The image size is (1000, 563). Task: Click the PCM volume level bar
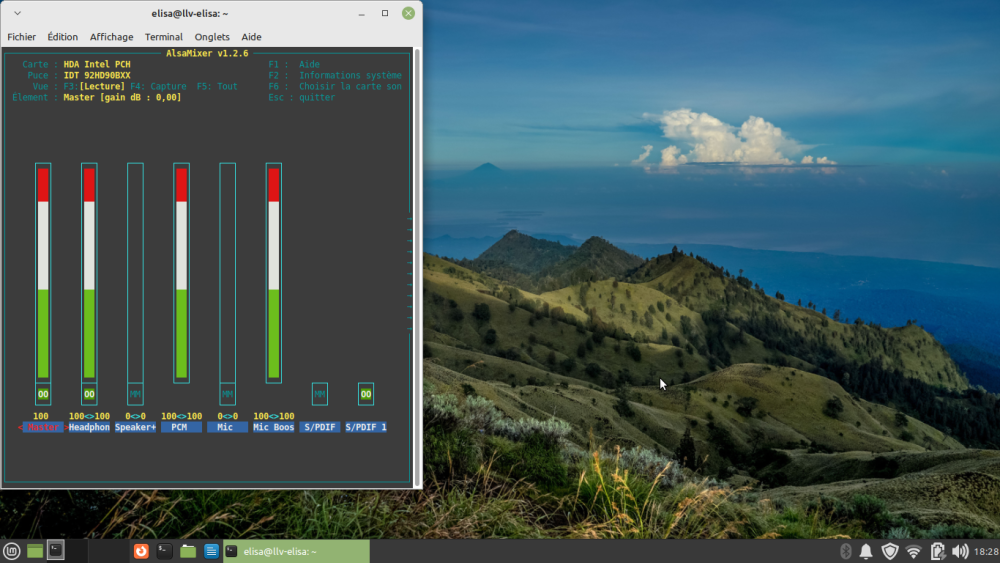pyautogui.click(x=181, y=272)
